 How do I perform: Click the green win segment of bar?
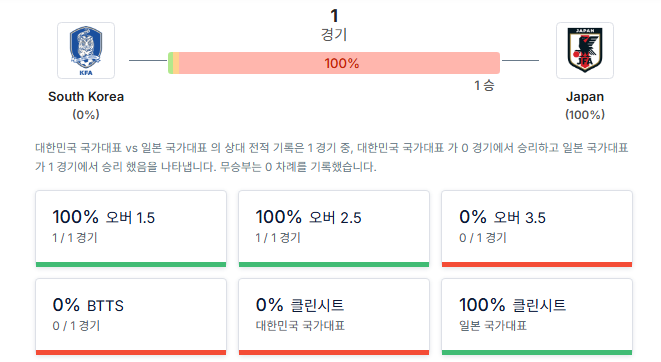pos(170,63)
